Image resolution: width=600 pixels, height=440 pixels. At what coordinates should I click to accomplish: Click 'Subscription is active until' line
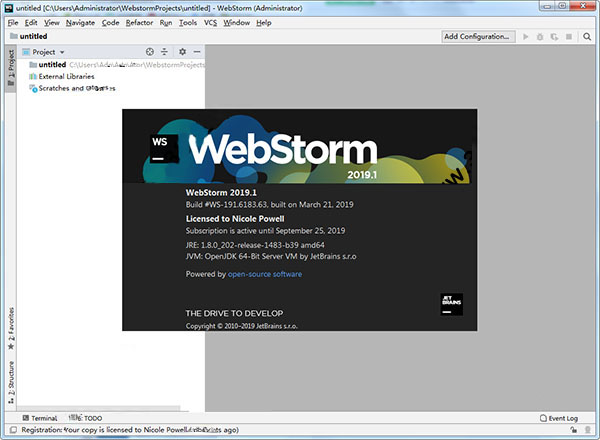tap(265, 231)
